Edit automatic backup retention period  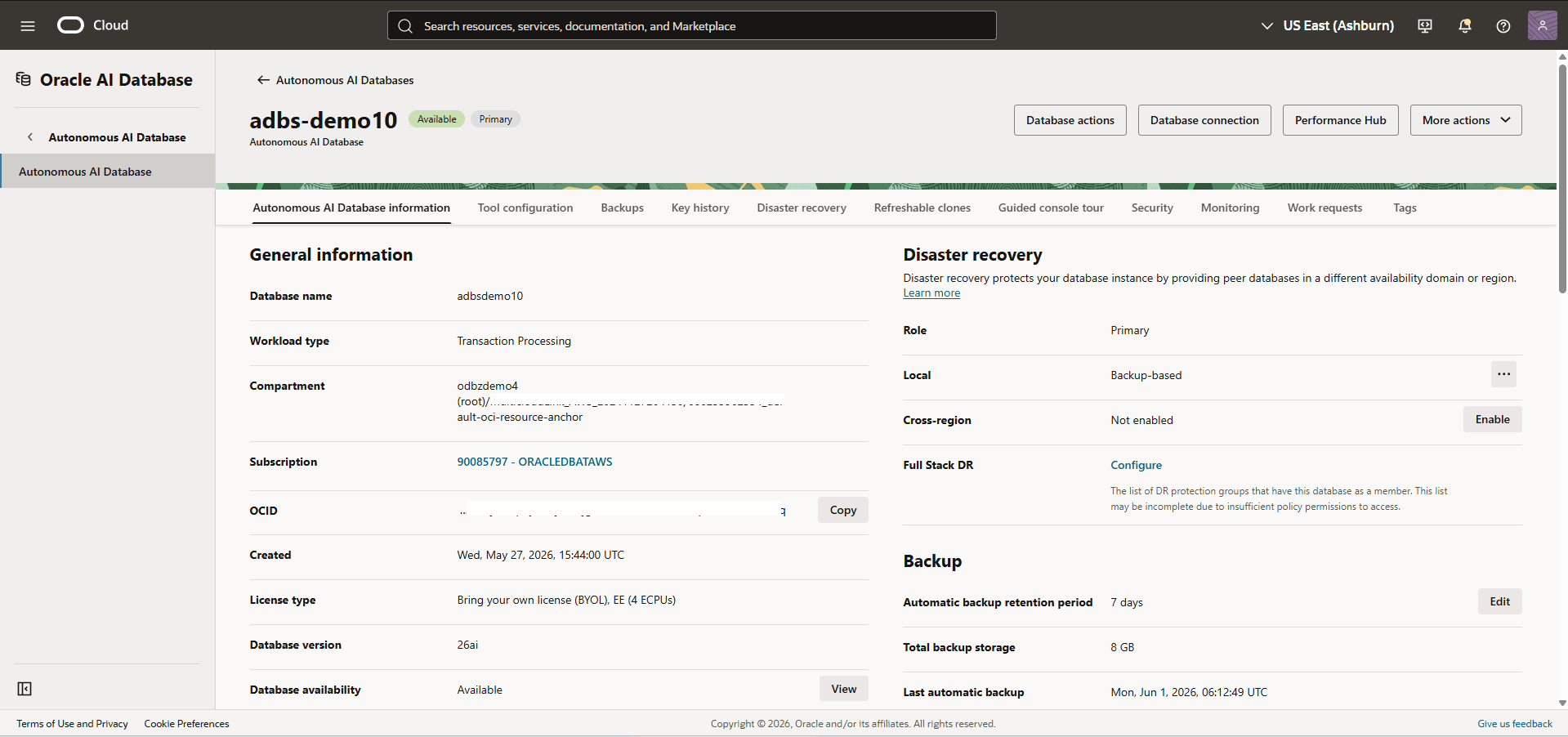[1499, 601]
